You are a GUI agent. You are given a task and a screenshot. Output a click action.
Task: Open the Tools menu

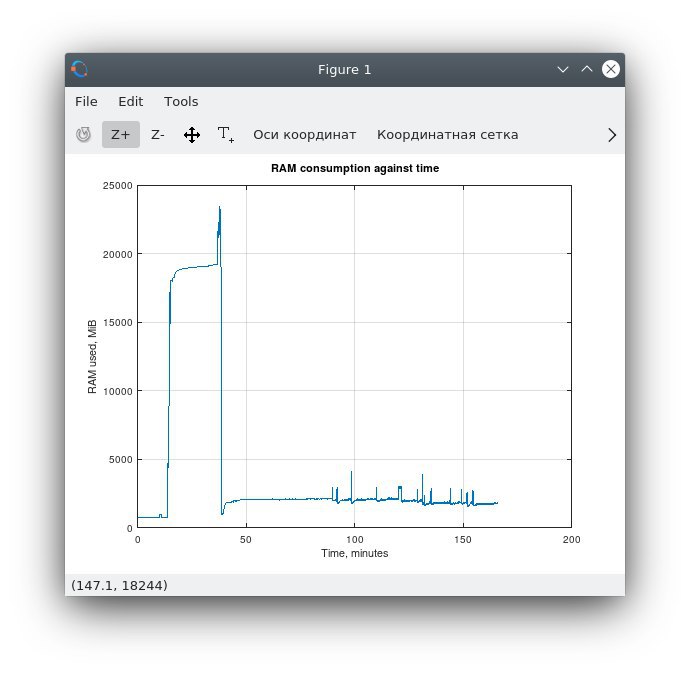181,102
